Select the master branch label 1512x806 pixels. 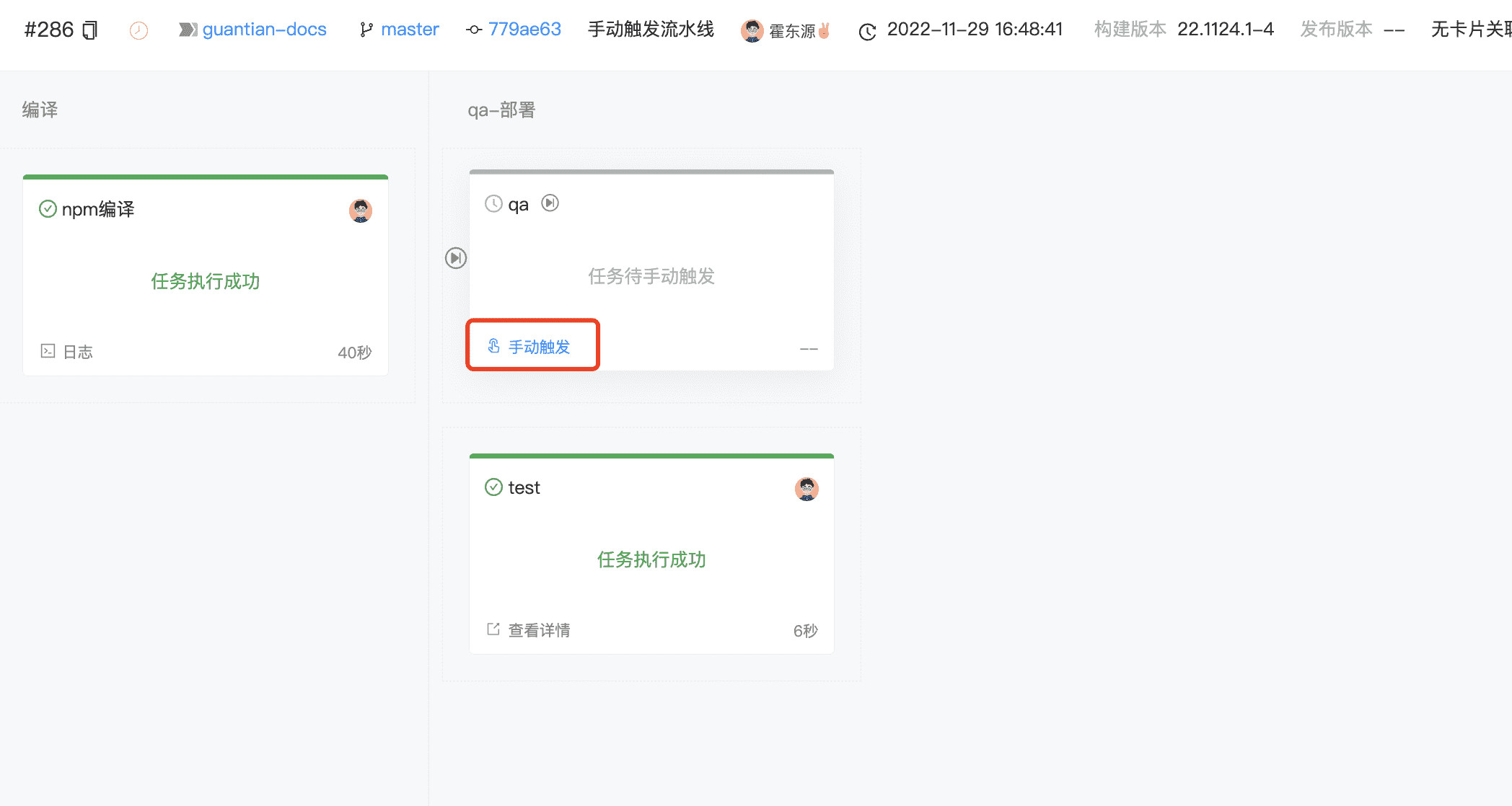(x=410, y=29)
